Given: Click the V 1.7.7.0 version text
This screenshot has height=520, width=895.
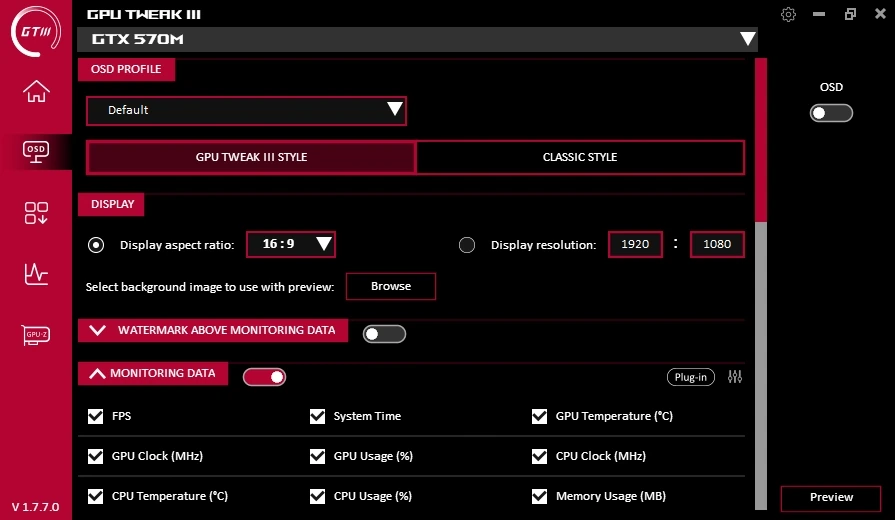Looking at the screenshot, I should click(x=35, y=507).
